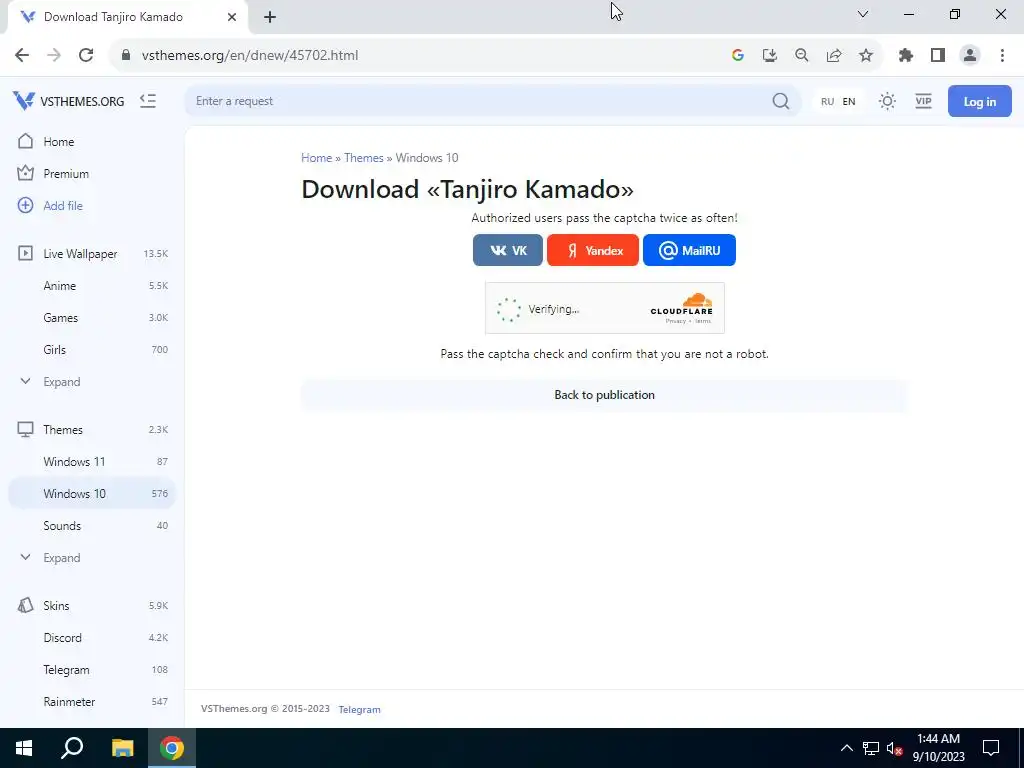
Task: Expand Live Wallpaper subcategories list
Action: tap(92, 381)
